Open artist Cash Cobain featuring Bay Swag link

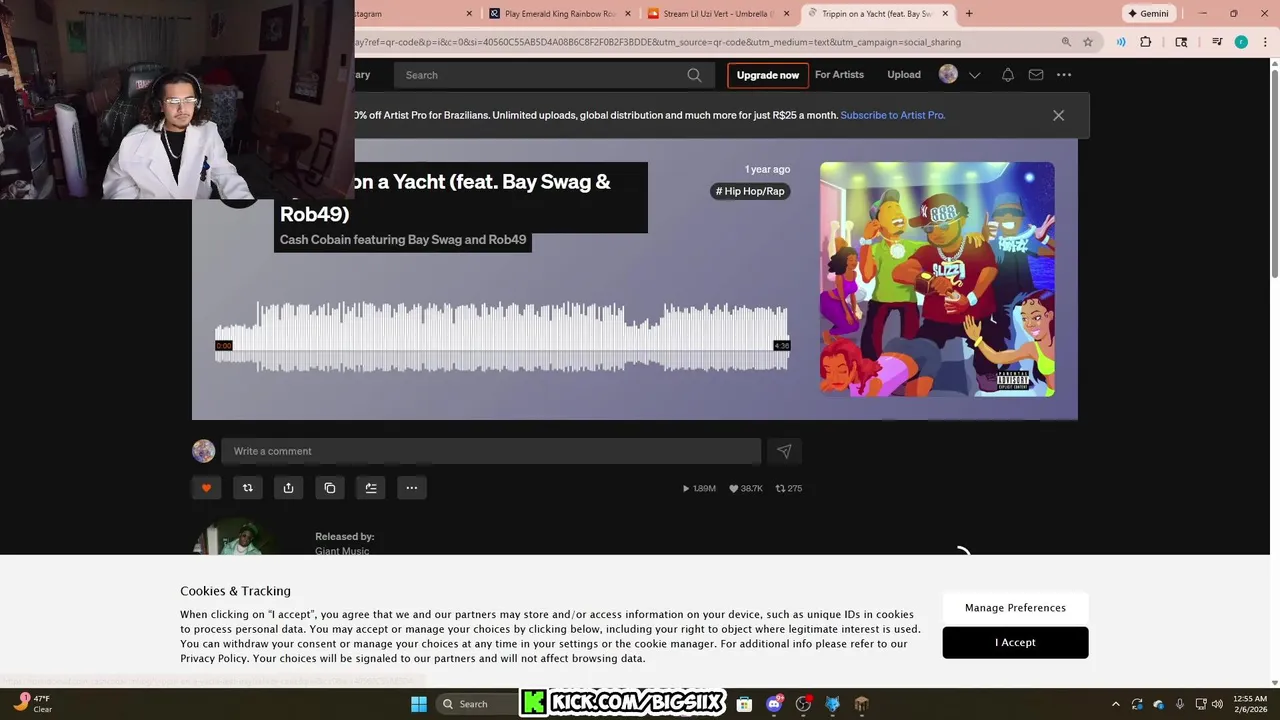click(403, 240)
